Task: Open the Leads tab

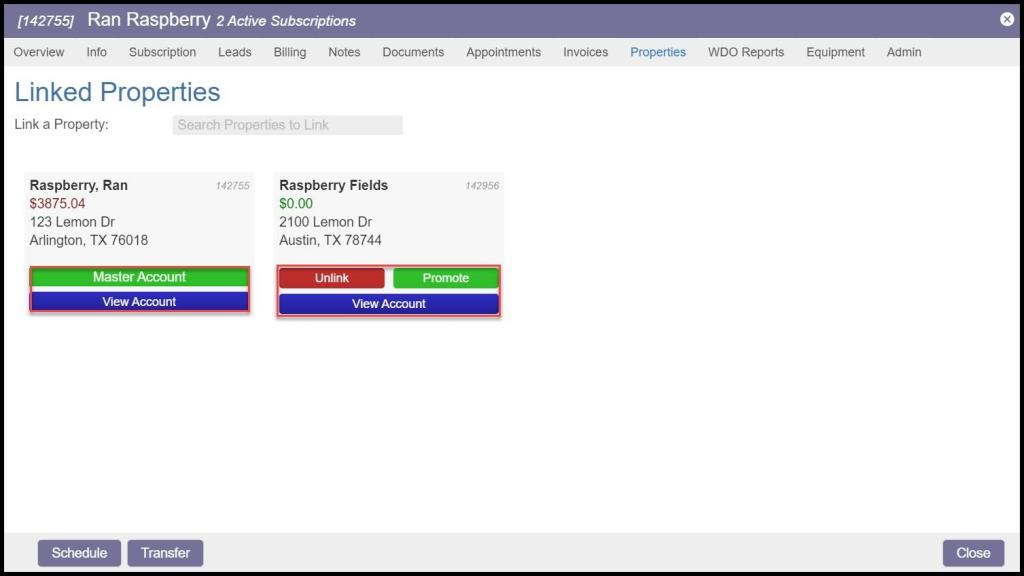Action: pyautogui.click(x=235, y=52)
